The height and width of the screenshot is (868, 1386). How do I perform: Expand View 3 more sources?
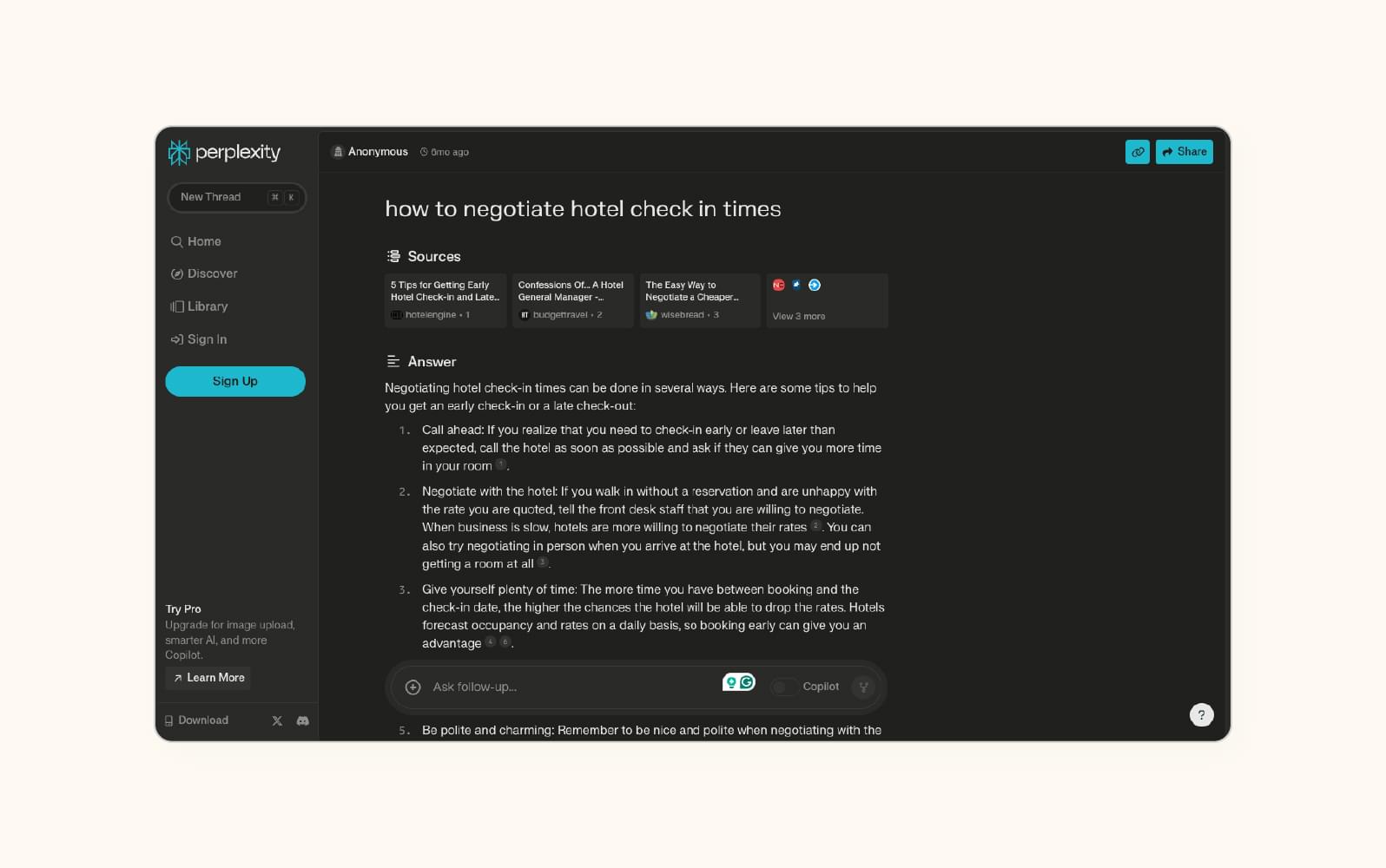tap(827, 300)
